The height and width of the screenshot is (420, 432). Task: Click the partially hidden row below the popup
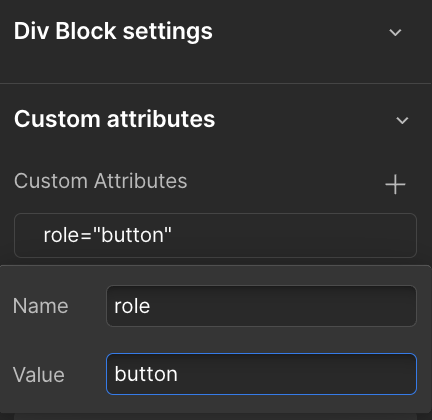(215, 417)
